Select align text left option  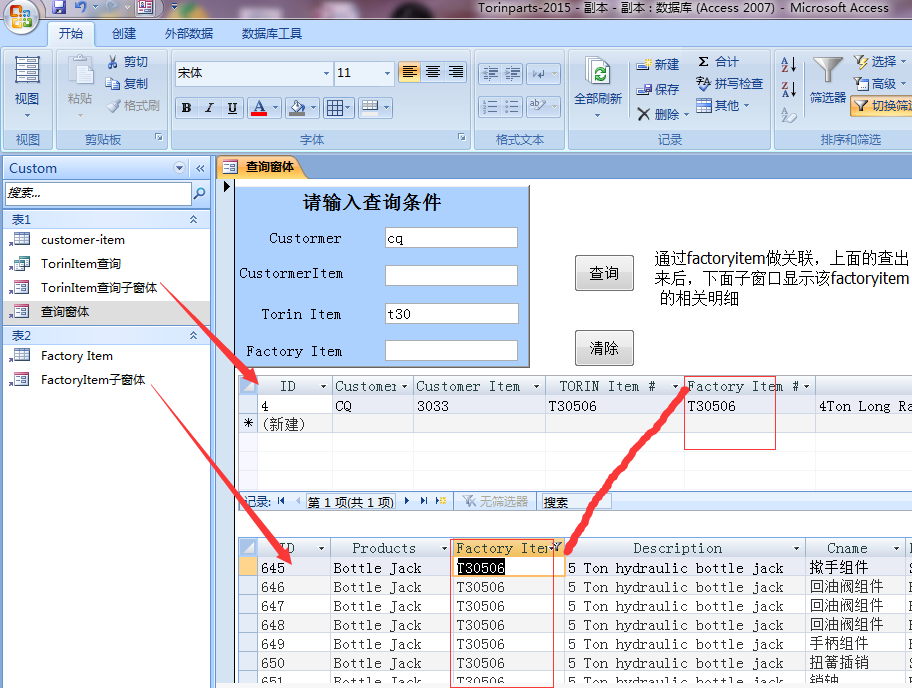(x=409, y=72)
